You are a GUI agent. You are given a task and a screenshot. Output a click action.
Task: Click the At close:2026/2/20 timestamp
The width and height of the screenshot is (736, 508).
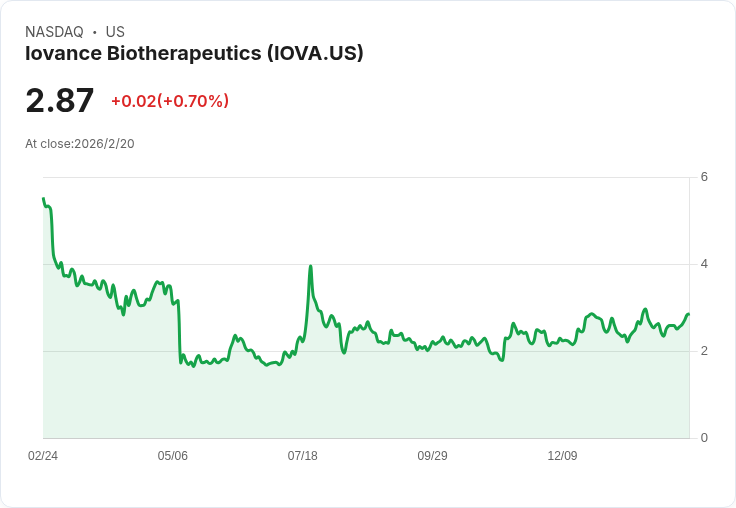click(80, 144)
